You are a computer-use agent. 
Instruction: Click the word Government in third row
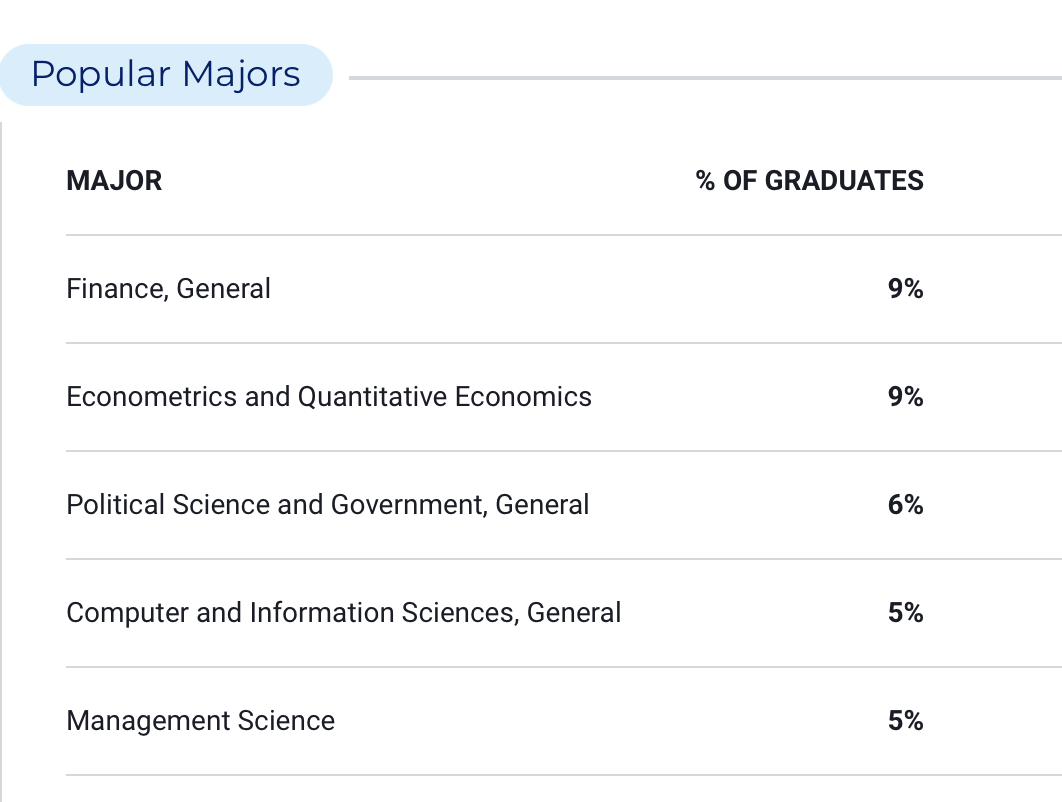tap(409, 505)
